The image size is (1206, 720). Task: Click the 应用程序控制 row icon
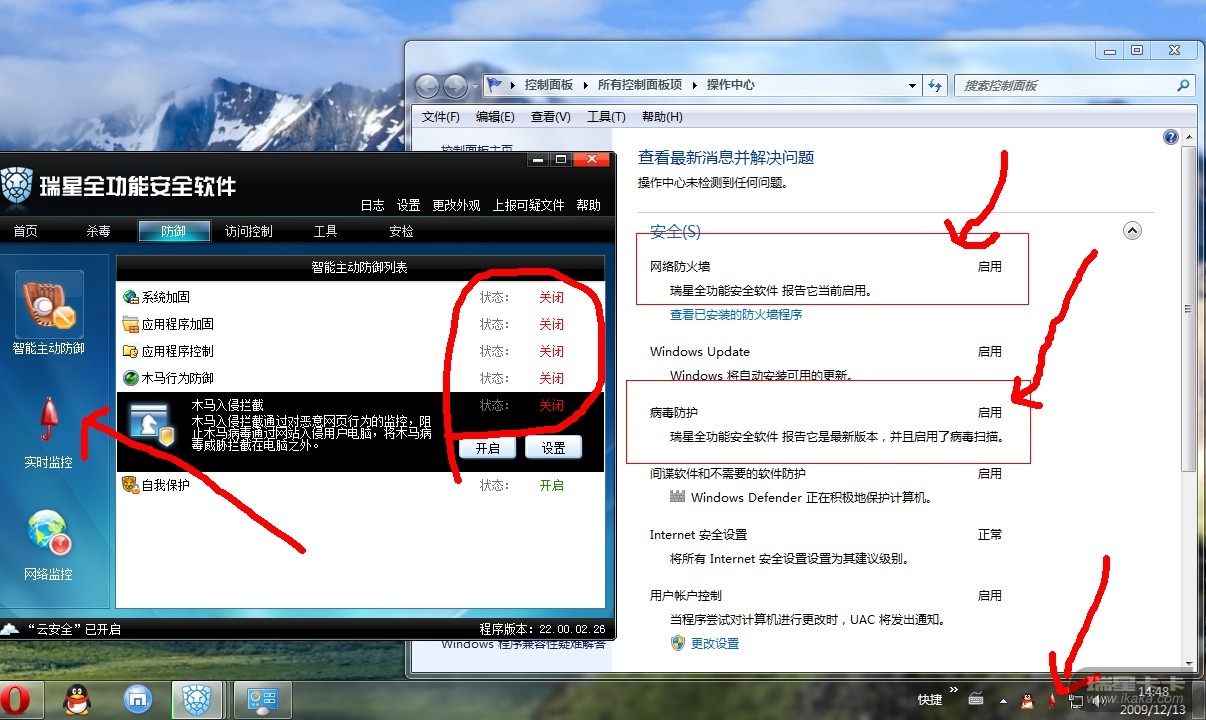point(130,351)
